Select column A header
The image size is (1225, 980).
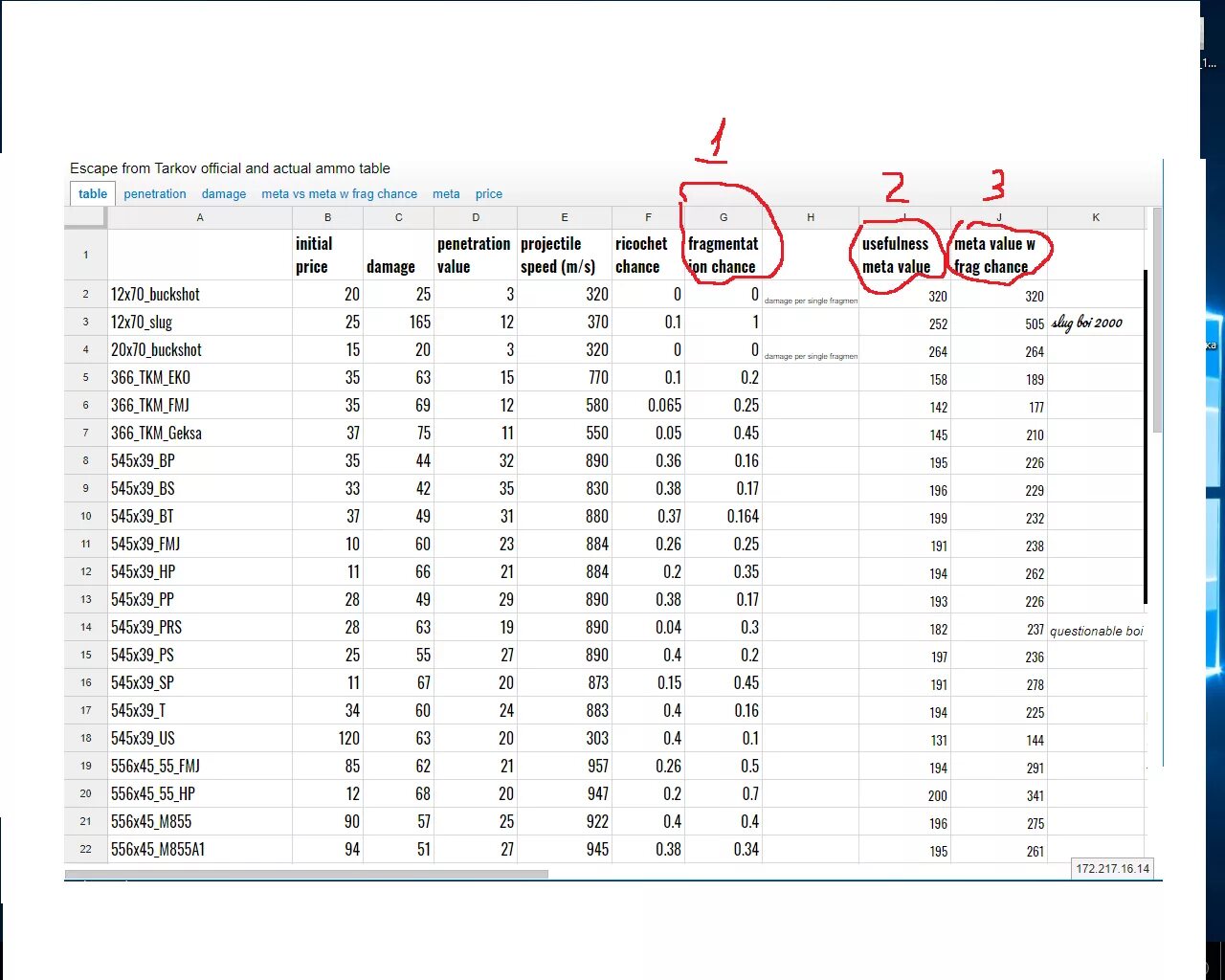pyautogui.click(x=200, y=217)
